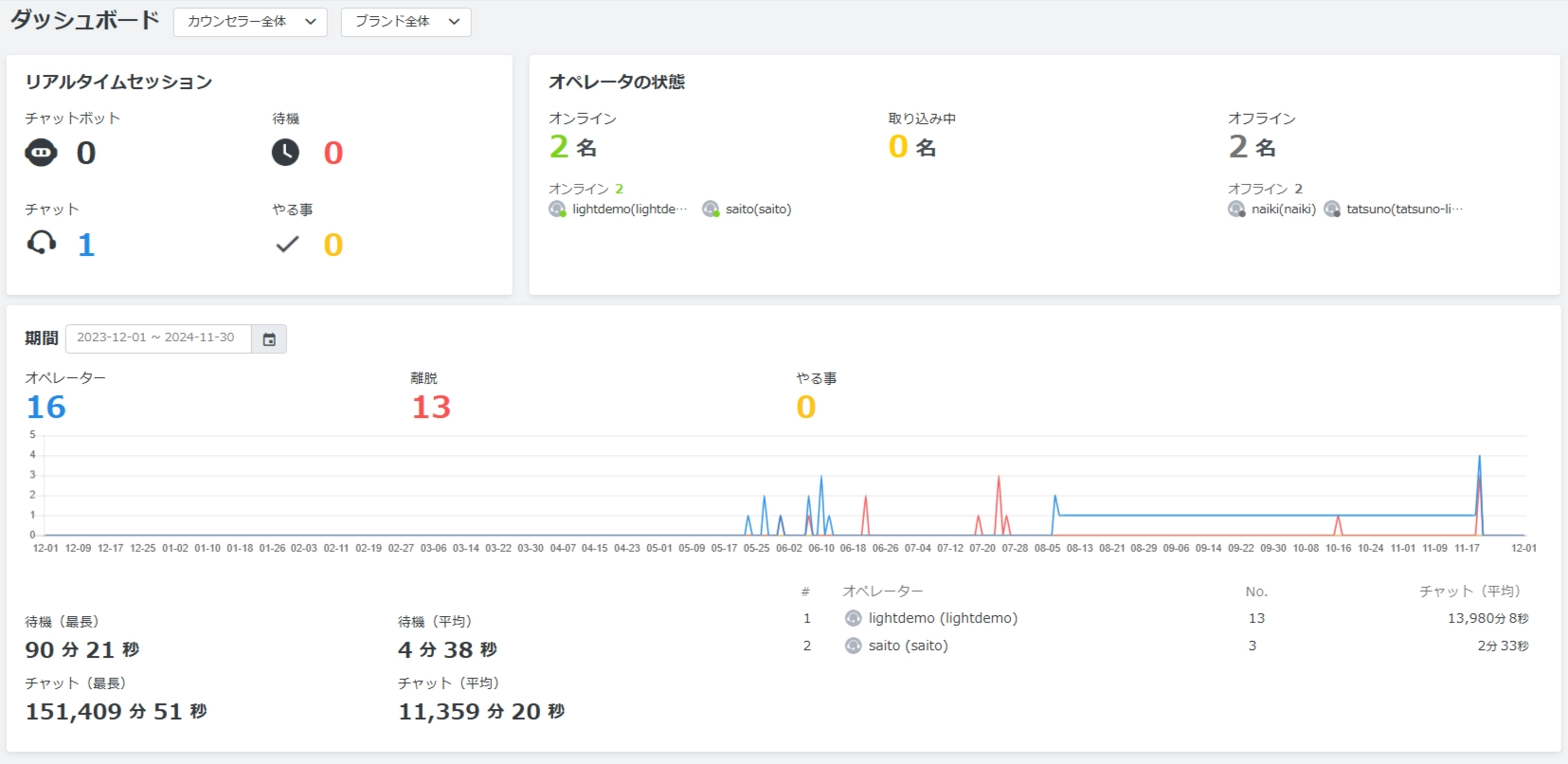Viewport: 1568px width, 764px height.
Task: Click the オペレータの状態 heading
Action: click(617, 82)
